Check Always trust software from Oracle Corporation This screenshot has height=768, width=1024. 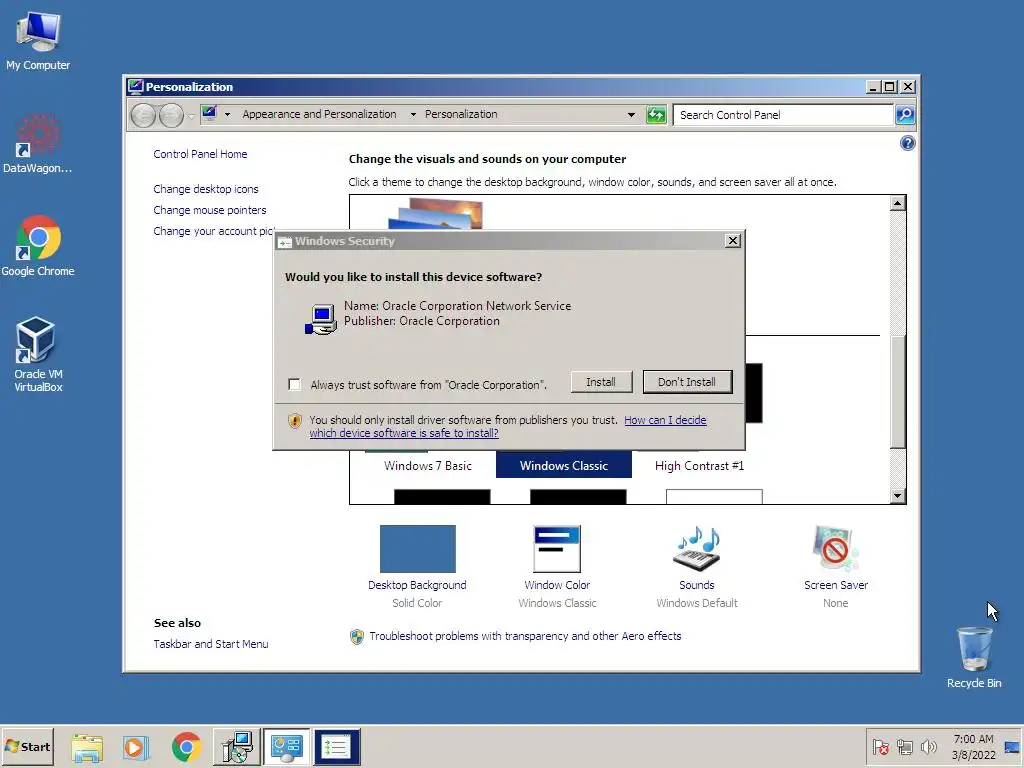pos(295,385)
